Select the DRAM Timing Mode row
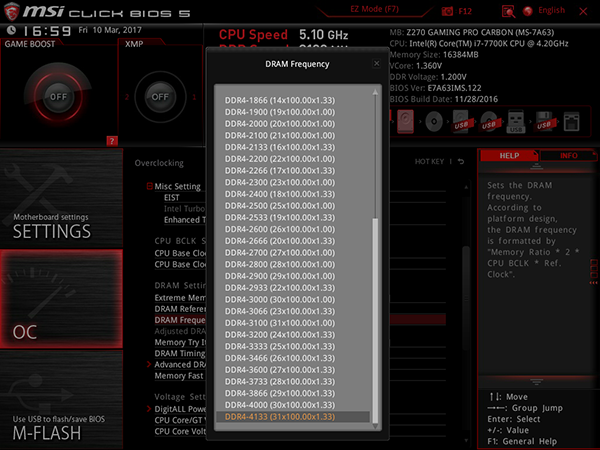This screenshot has height=450, width=600. point(180,353)
